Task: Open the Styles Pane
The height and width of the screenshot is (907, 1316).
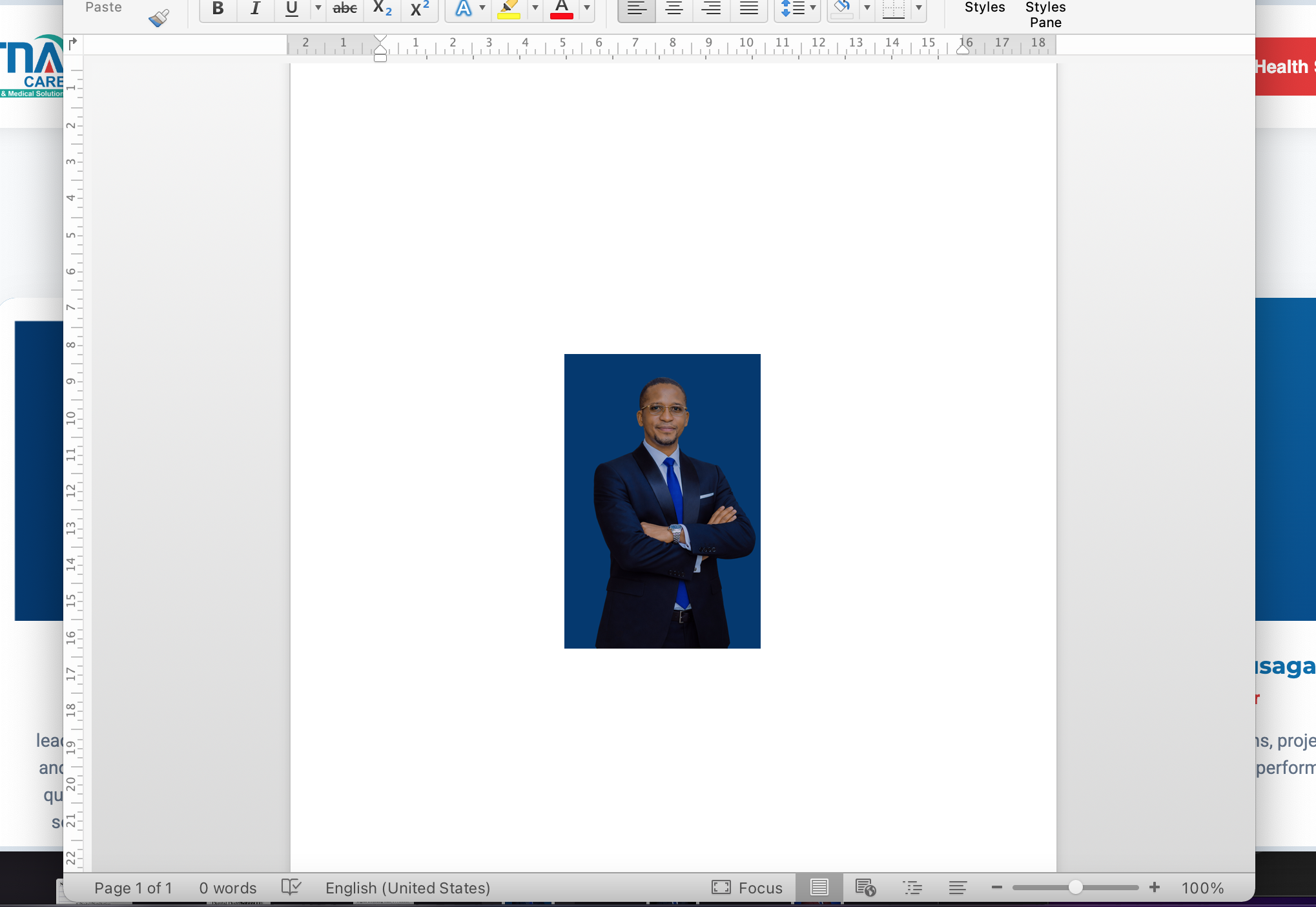Action: pos(1045,14)
